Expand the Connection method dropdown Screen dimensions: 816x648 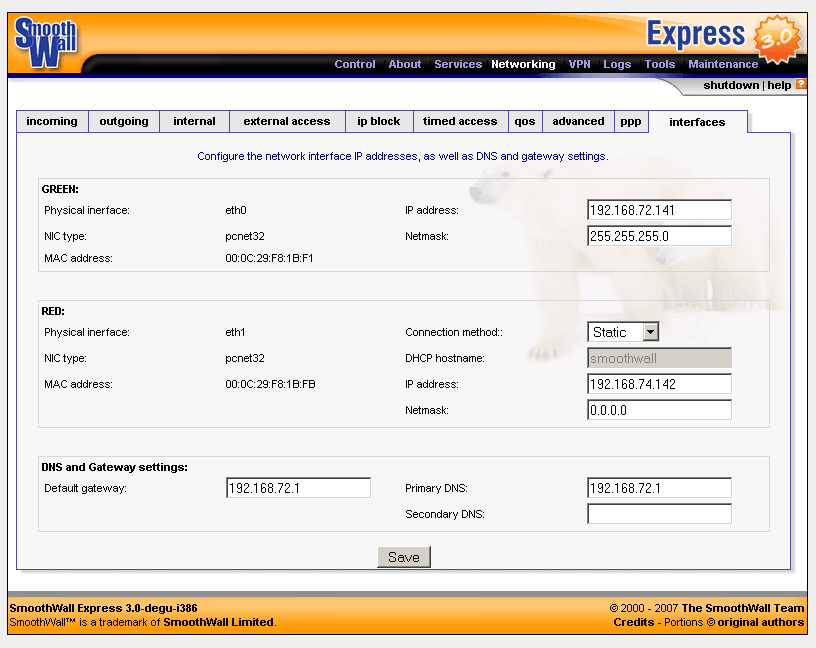coord(623,332)
